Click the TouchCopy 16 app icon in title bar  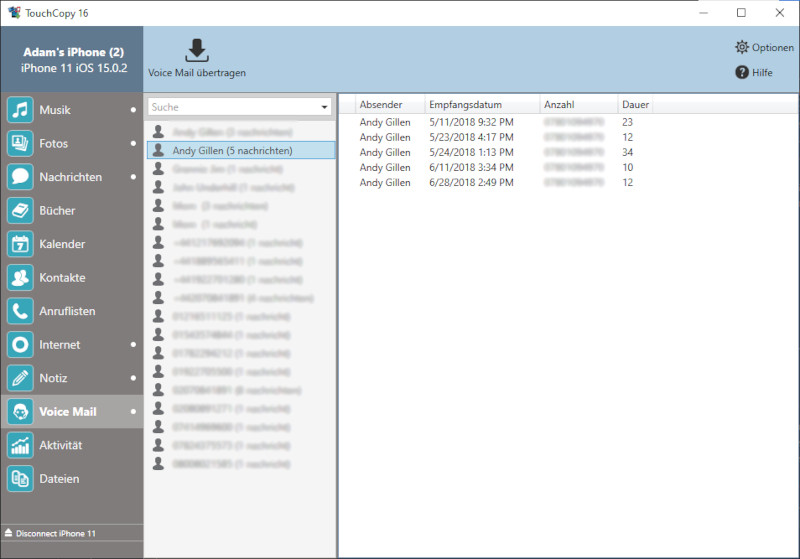tap(14, 13)
